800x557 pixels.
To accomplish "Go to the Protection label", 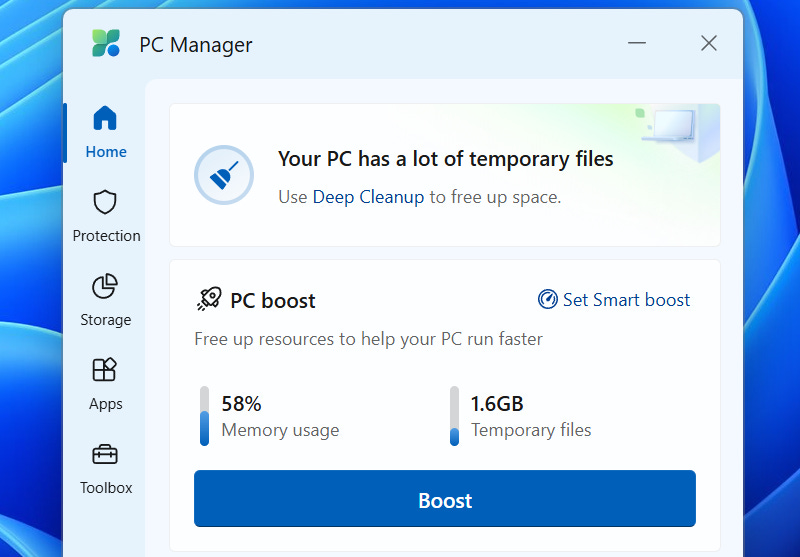I will point(106,236).
